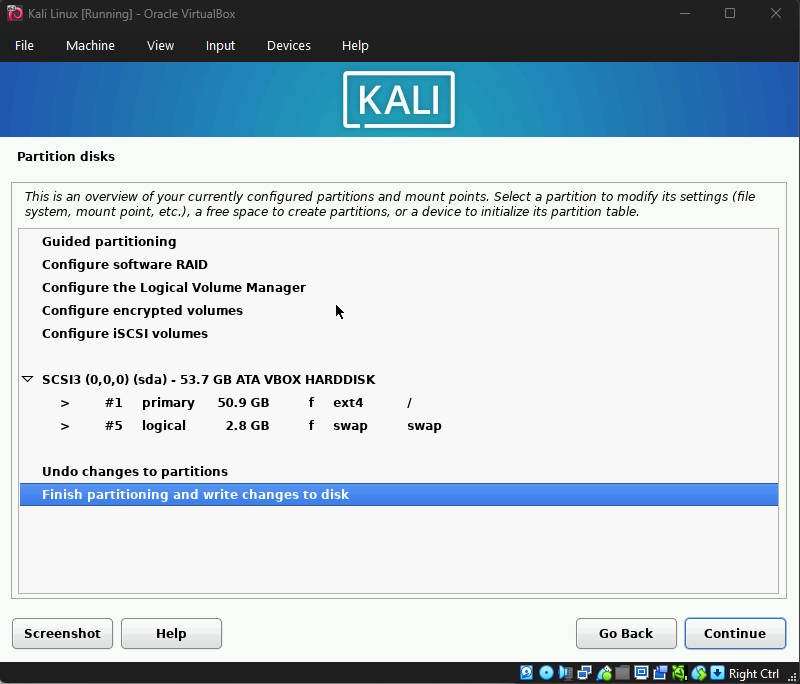Viewport: 800px width, 684px height.
Task: Open the Machine menu
Action: tap(90, 46)
